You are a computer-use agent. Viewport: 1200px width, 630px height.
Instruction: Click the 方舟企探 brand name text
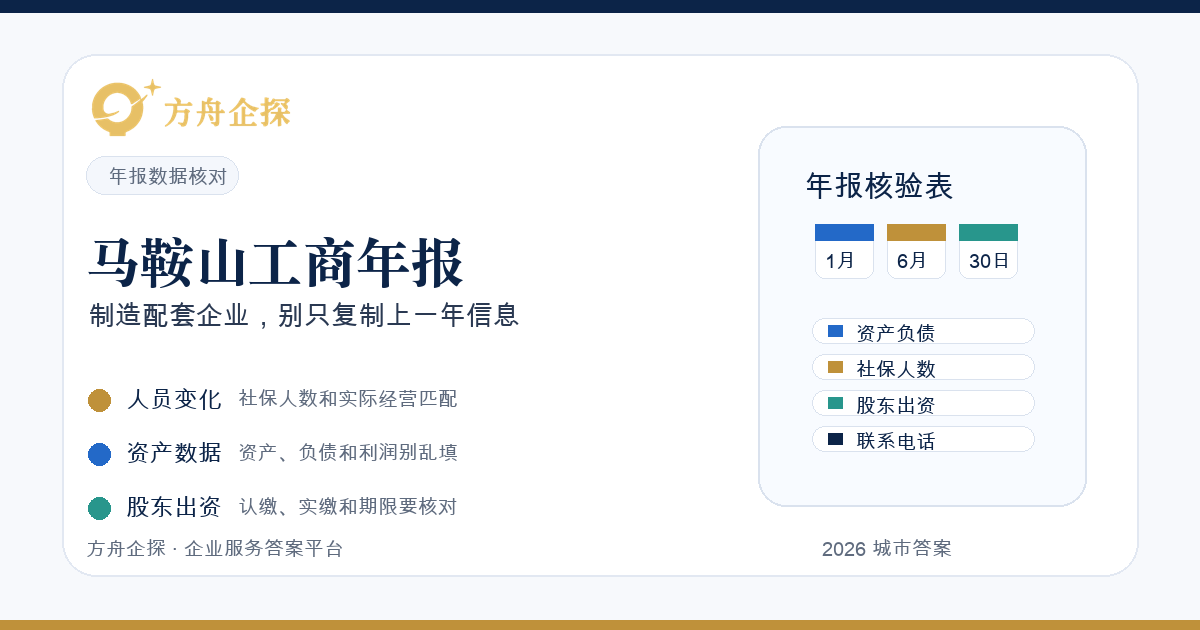(227, 113)
